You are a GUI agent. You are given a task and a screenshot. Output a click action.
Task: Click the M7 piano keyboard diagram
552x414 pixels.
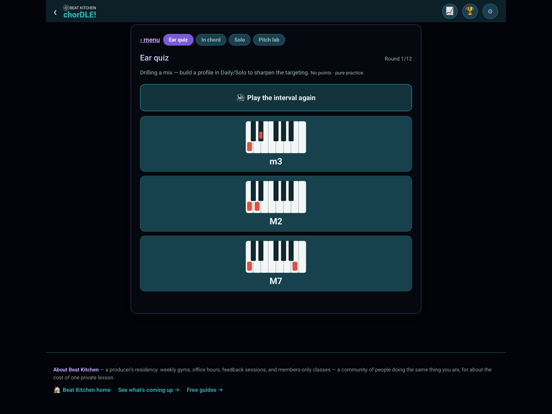click(x=276, y=257)
